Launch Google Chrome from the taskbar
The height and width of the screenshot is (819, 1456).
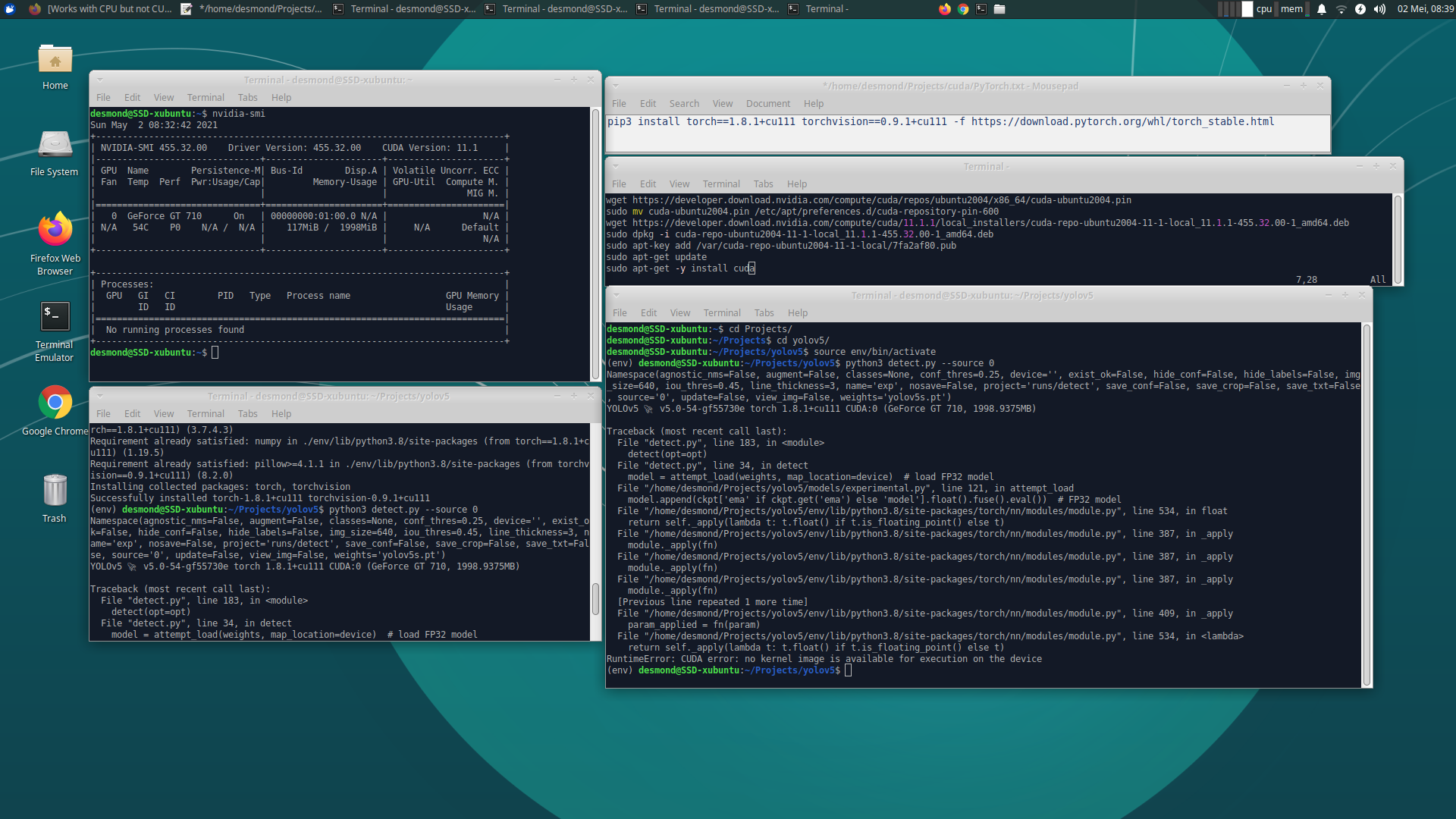tap(962, 9)
